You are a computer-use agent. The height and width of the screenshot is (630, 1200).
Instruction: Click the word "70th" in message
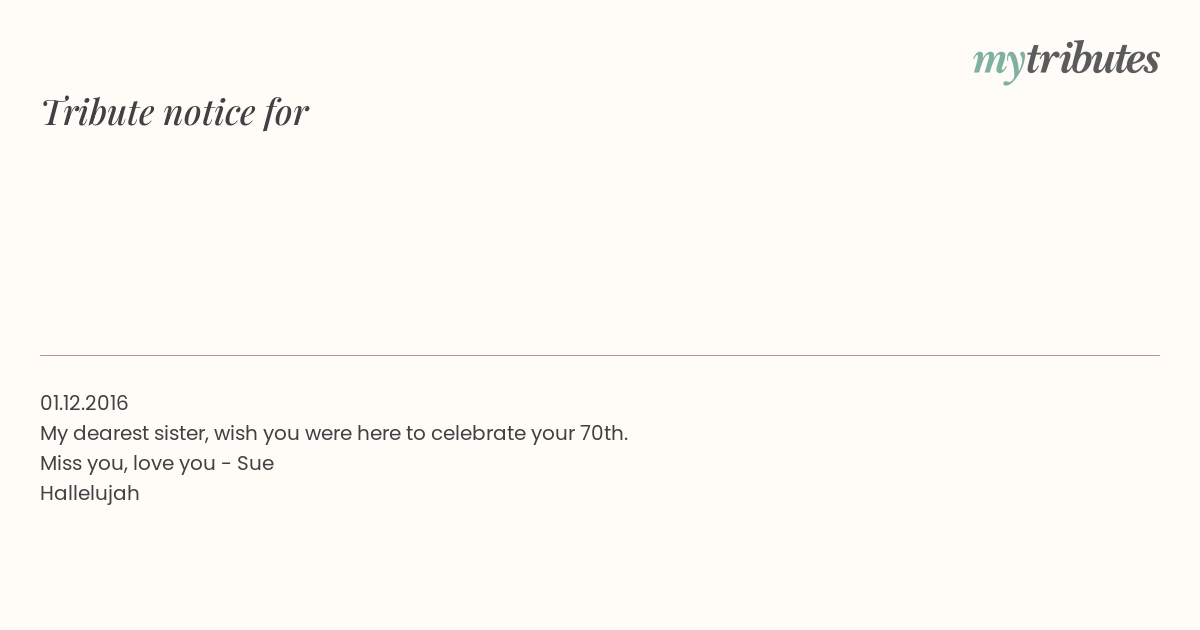(x=601, y=433)
